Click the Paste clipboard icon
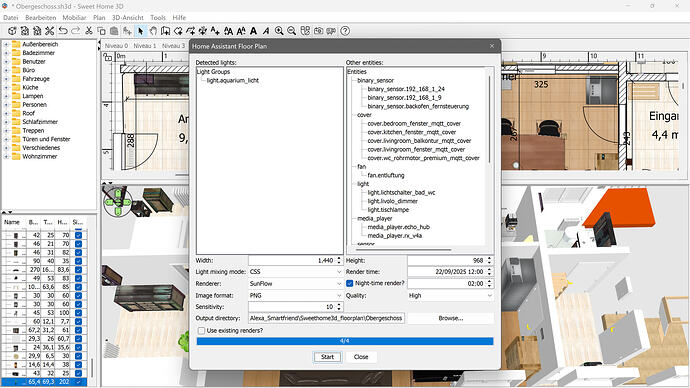 click(114, 31)
